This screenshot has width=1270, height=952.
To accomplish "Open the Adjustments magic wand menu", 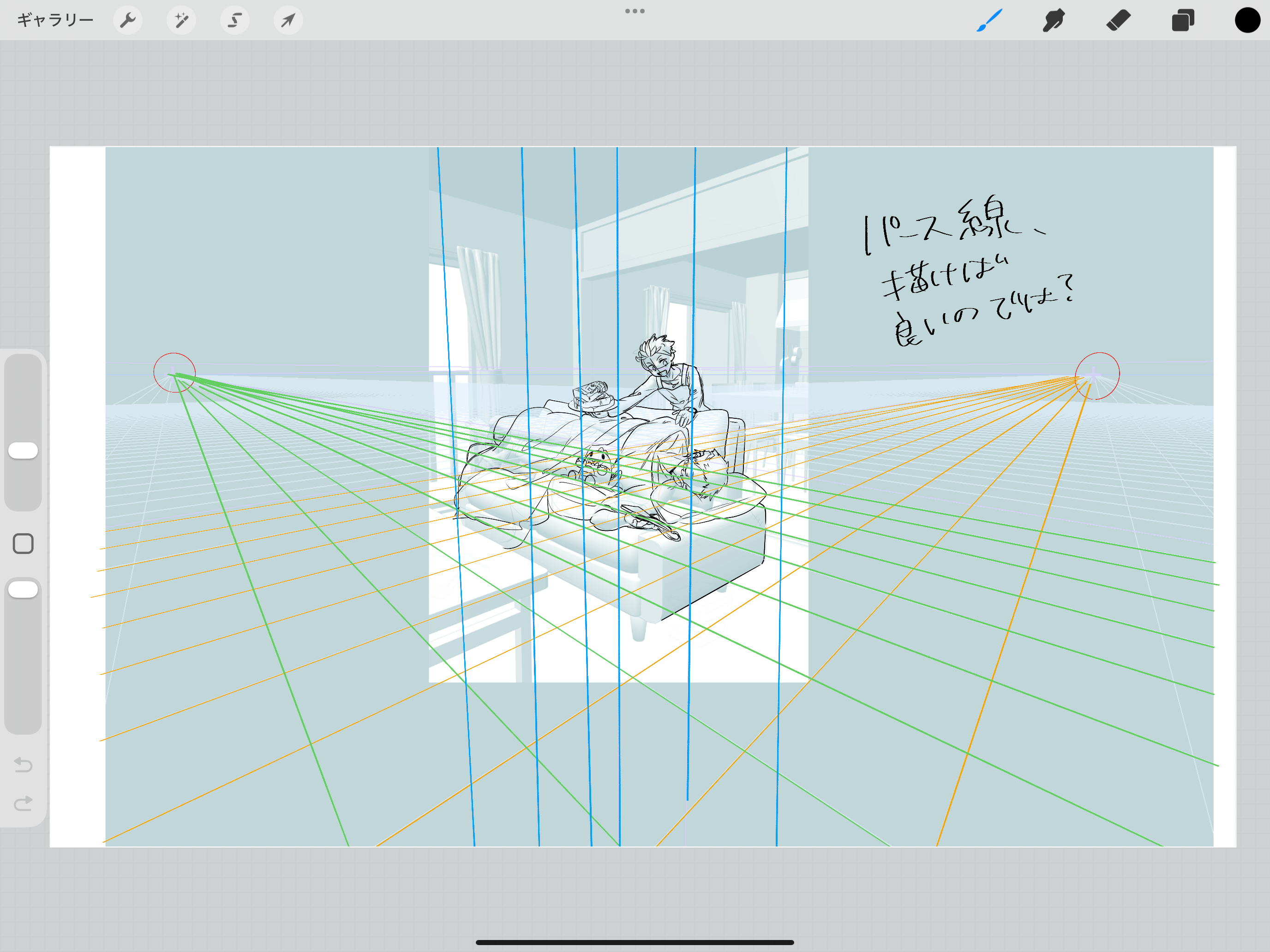I will [x=181, y=21].
